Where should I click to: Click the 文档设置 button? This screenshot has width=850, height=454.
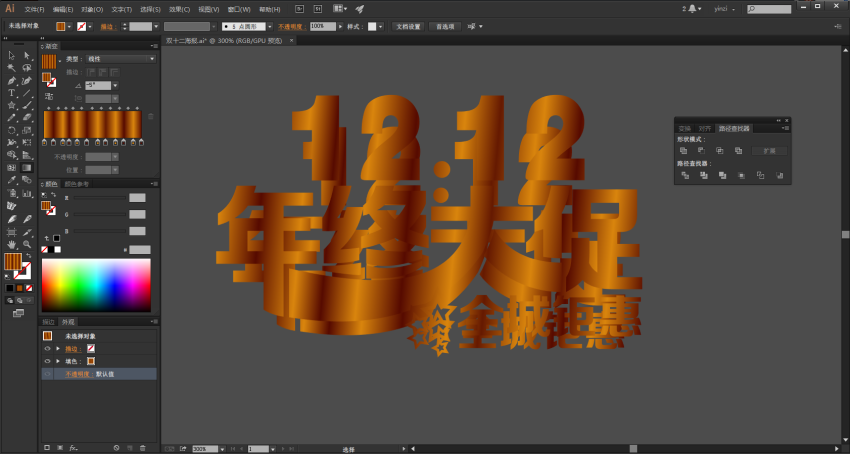coord(408,27)
